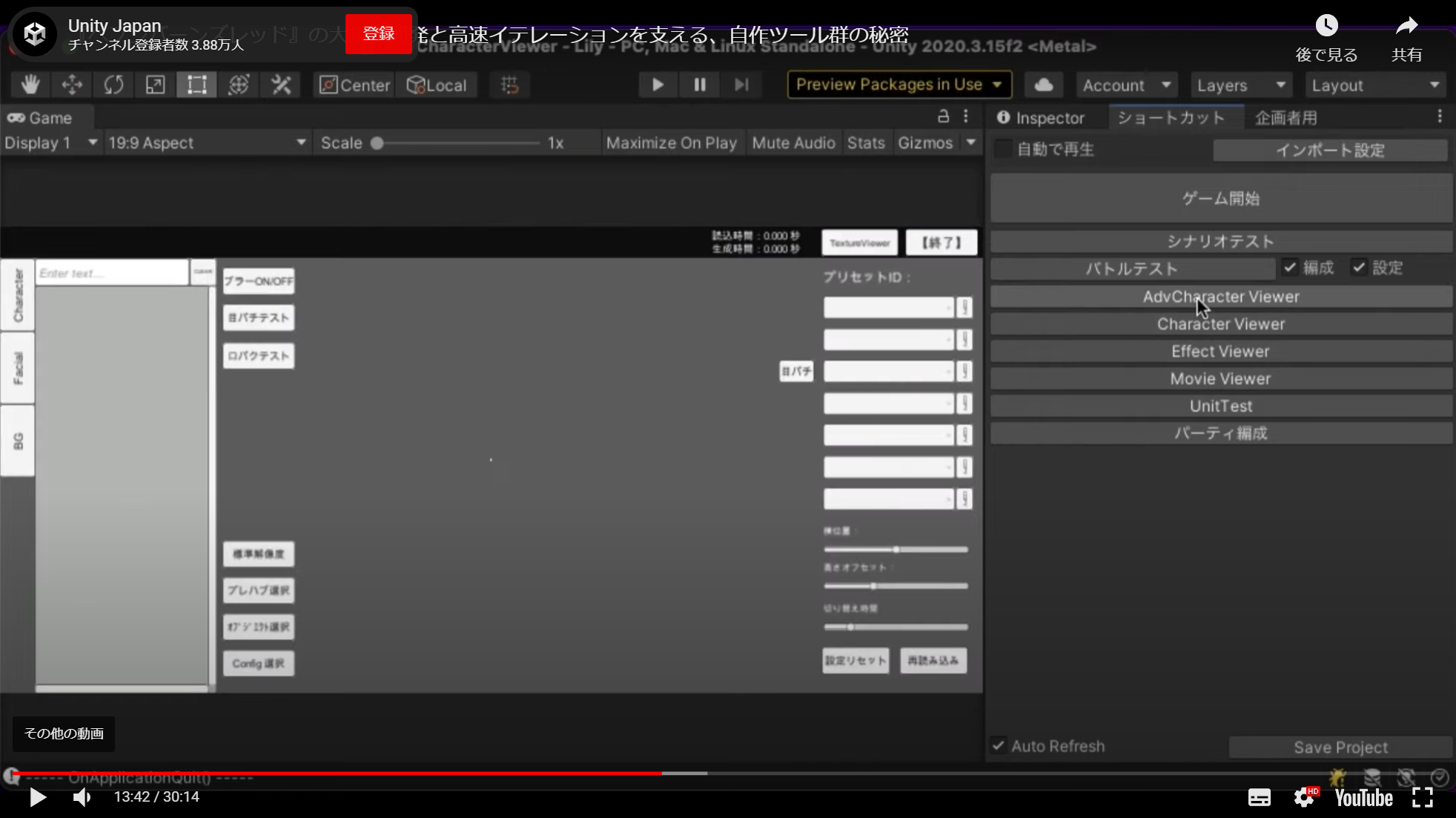Switch to the Inspector tab
Viewport: 1456px width, 818px height.
(x=1040, y=118)
